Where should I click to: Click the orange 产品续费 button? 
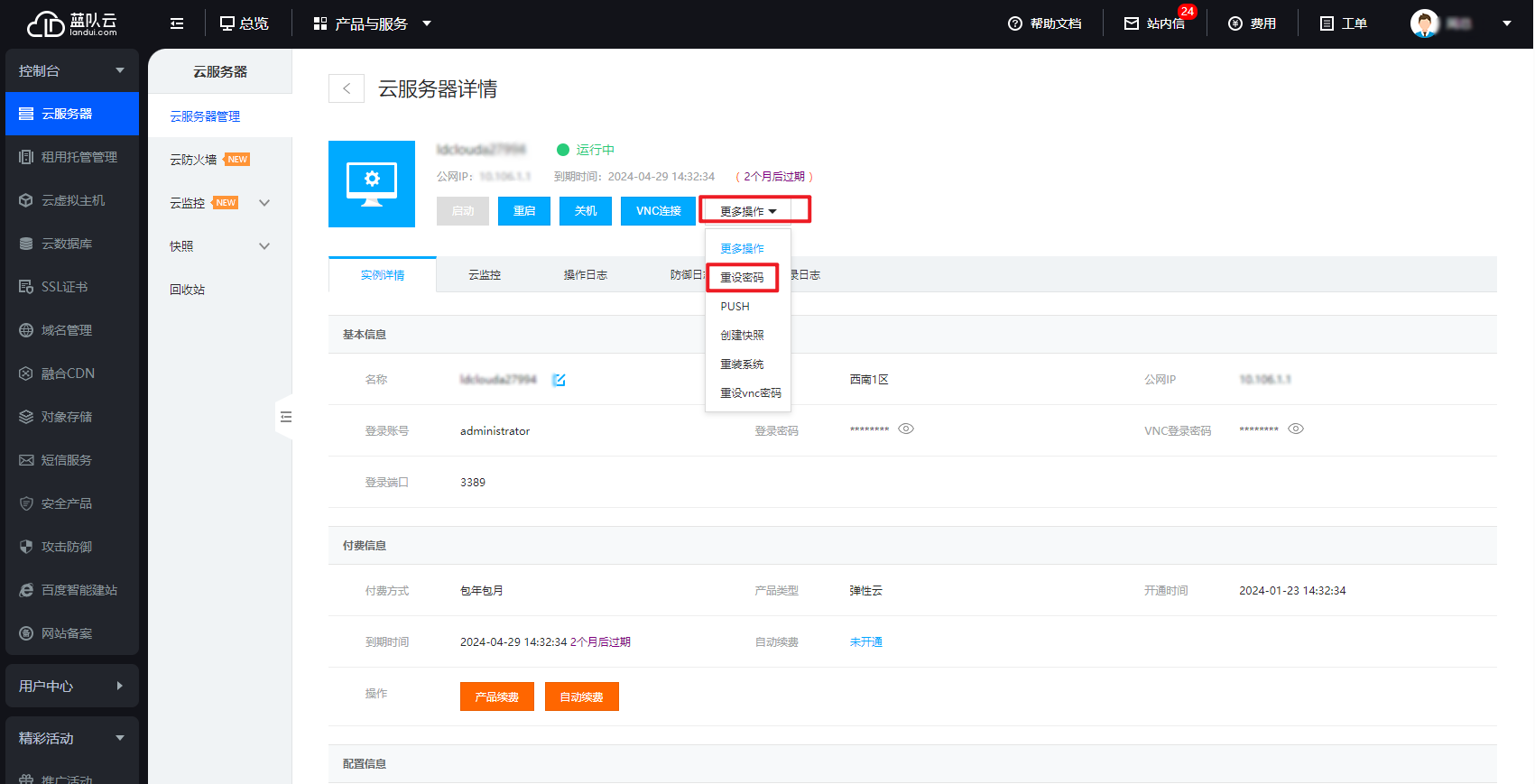(496, 696)
